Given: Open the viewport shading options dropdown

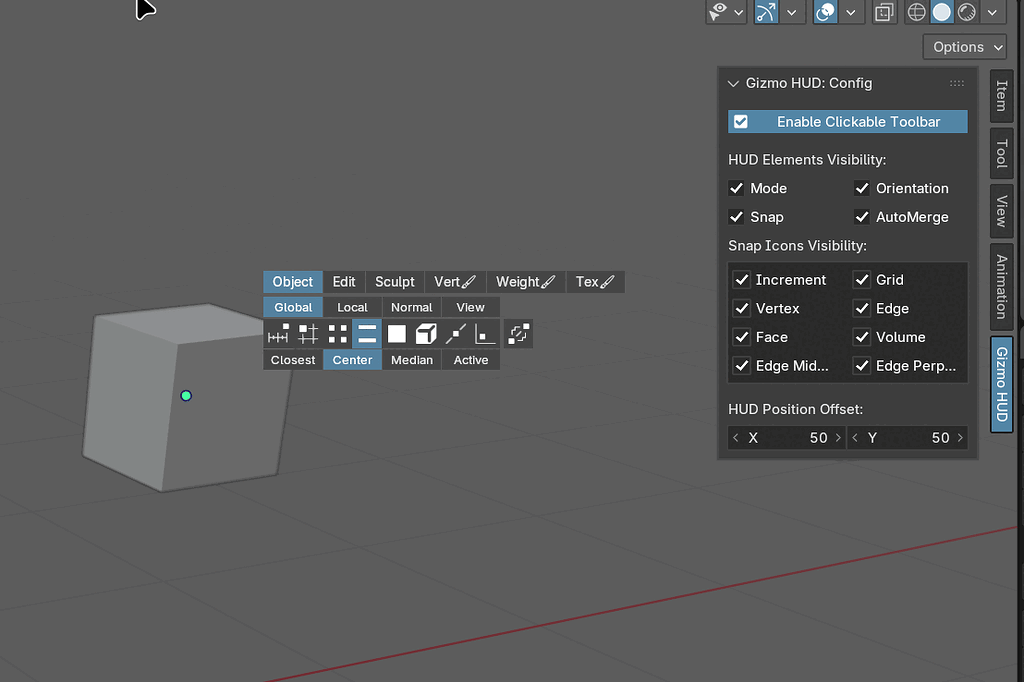Looking at the screenshot, I should tap(992, 12).
